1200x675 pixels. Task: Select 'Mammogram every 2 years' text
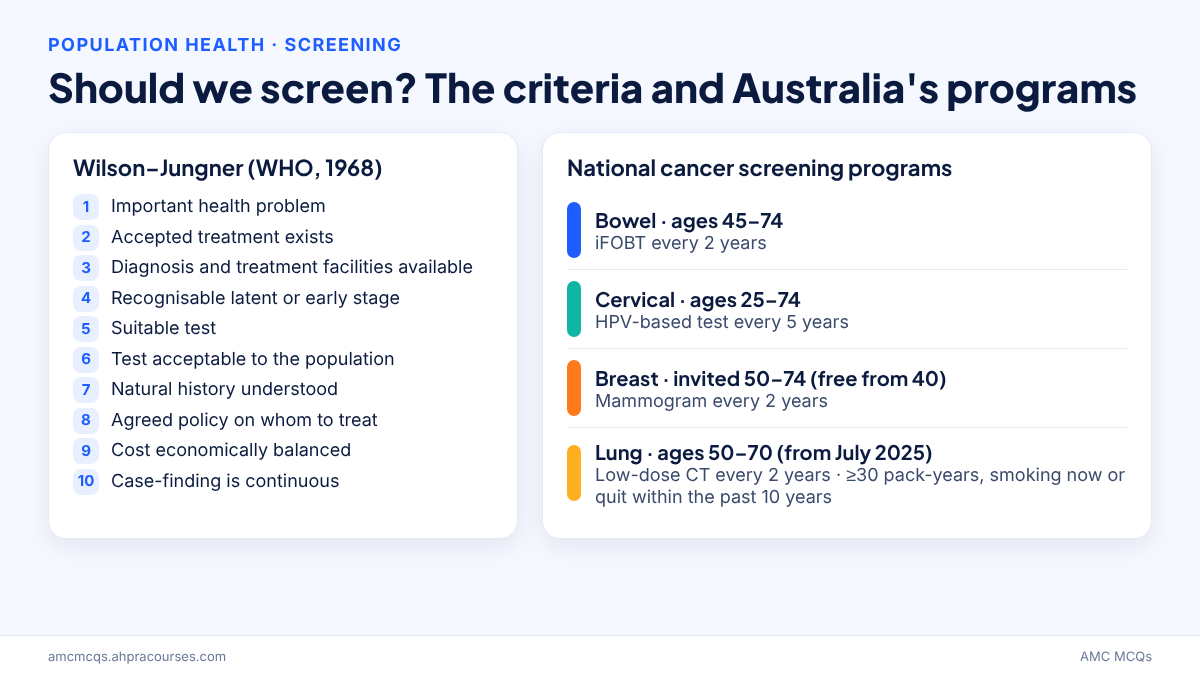pyautogui.click(x=711, y=401)
